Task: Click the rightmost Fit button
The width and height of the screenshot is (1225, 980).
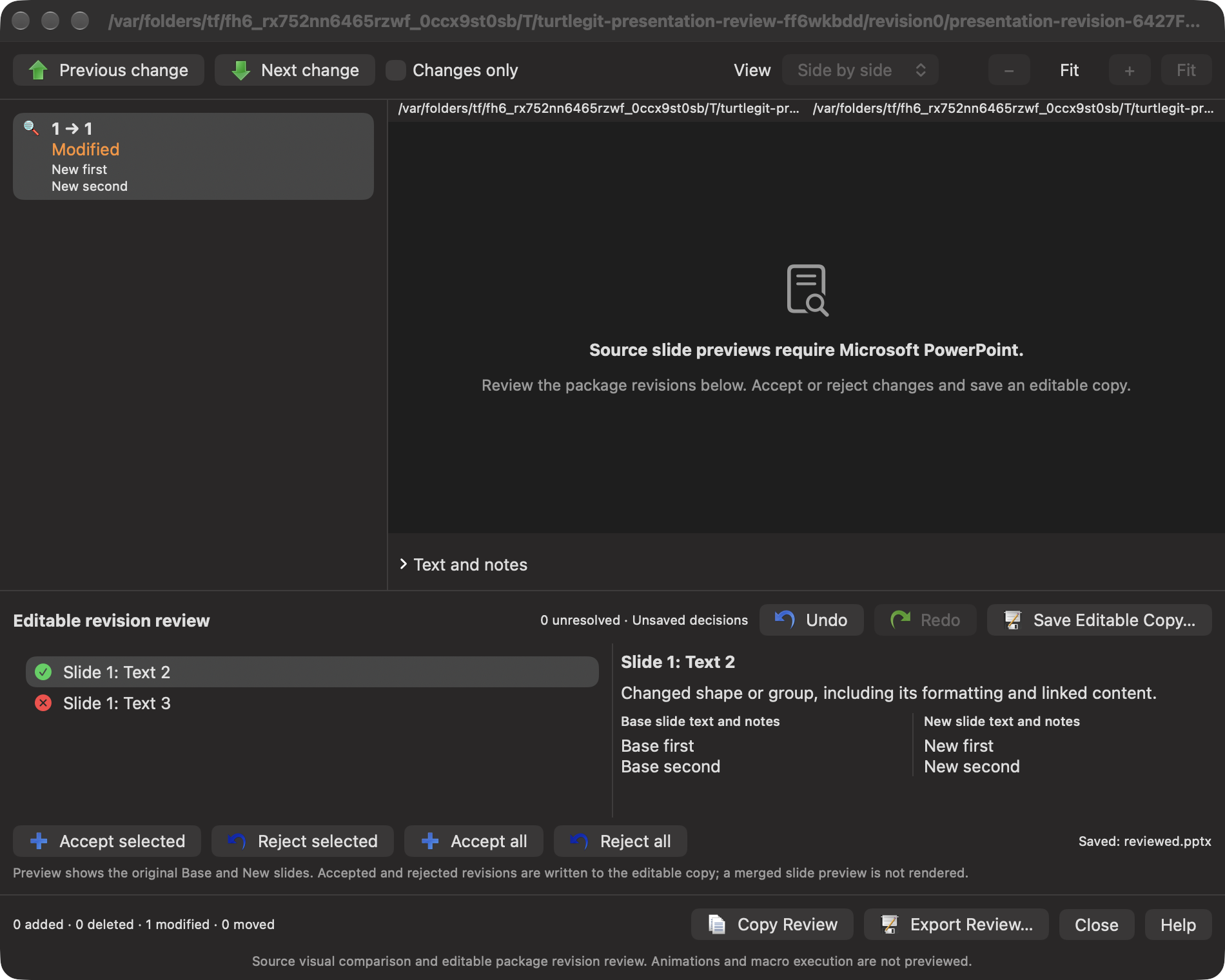Action: [1186, 70]
